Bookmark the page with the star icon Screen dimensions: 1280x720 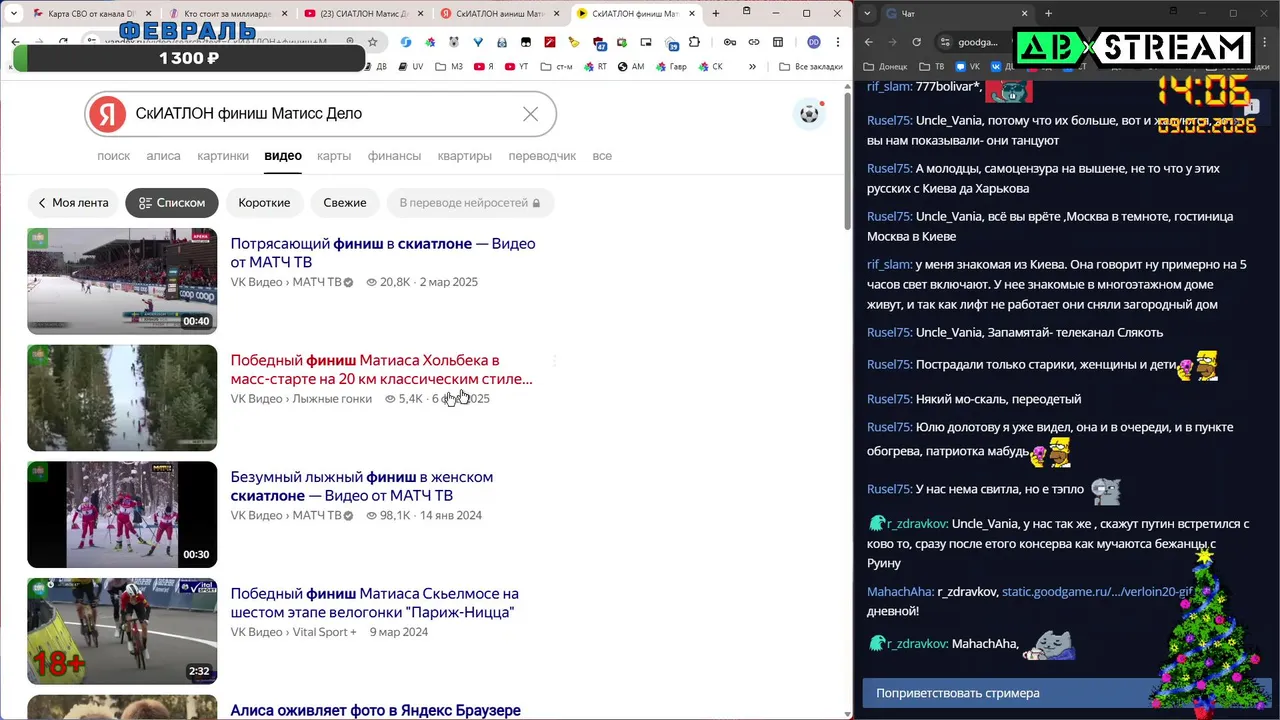point(373,42)
